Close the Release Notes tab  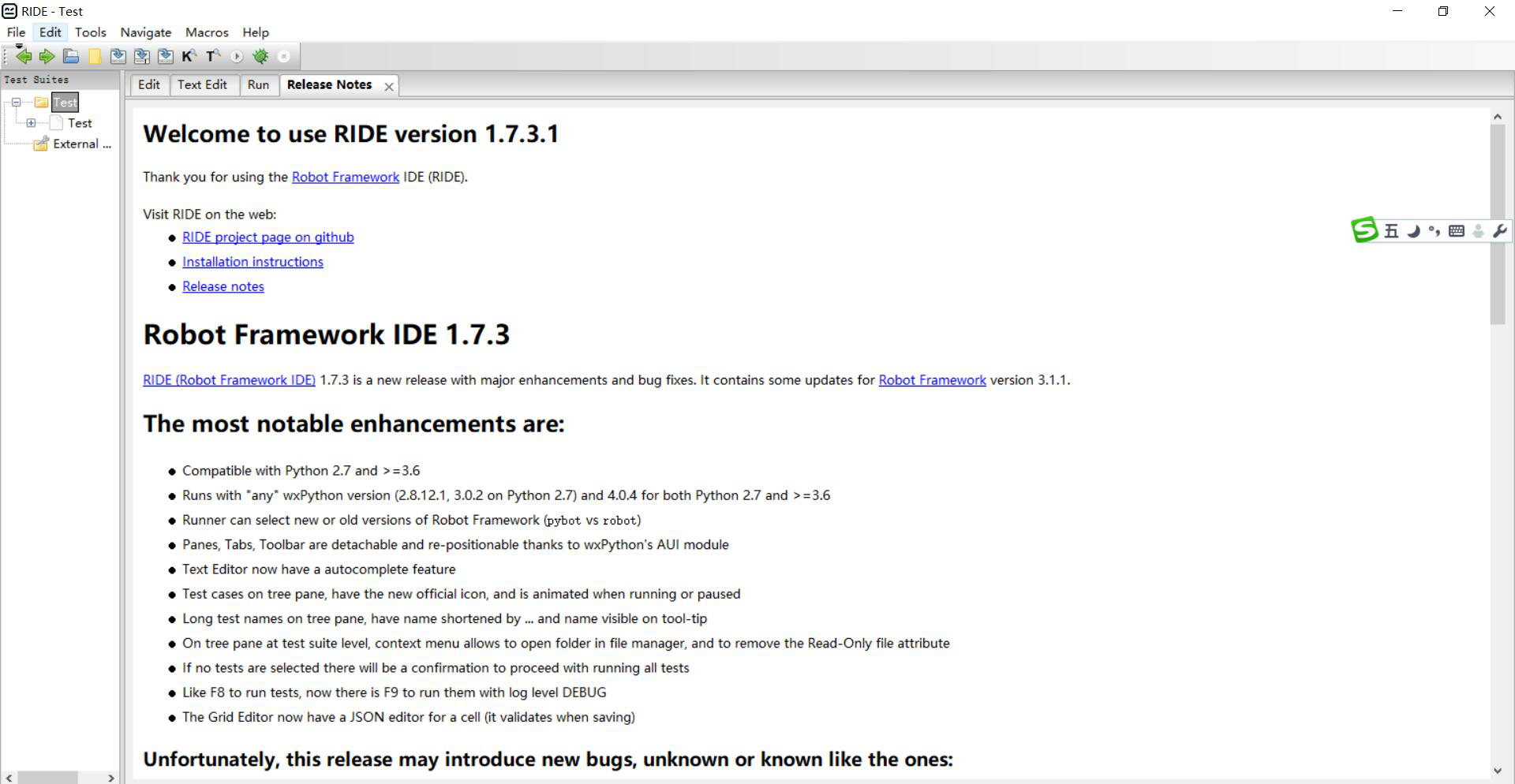point(389,87)
